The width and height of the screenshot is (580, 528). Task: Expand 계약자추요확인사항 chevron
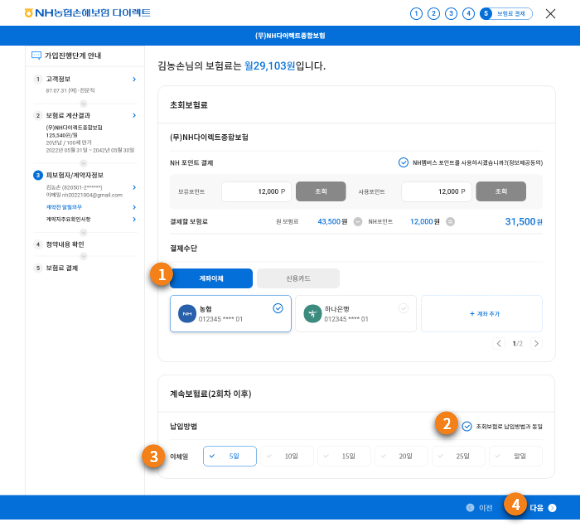click(134, 219)
